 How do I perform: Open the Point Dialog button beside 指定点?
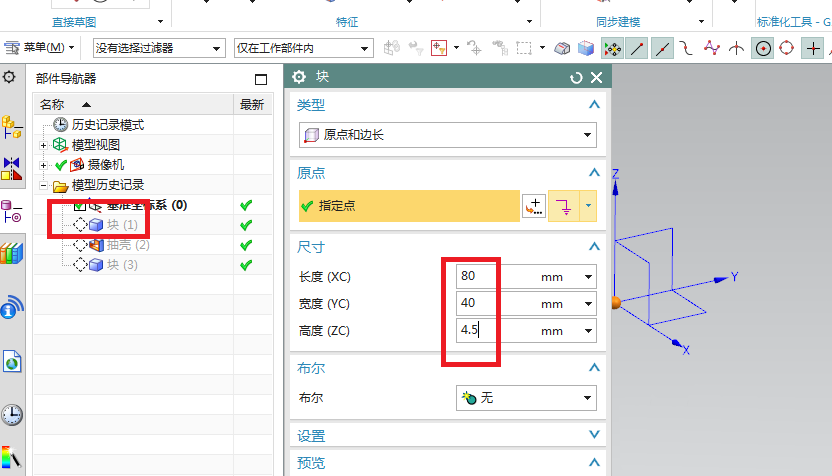(x=534, y=206)
